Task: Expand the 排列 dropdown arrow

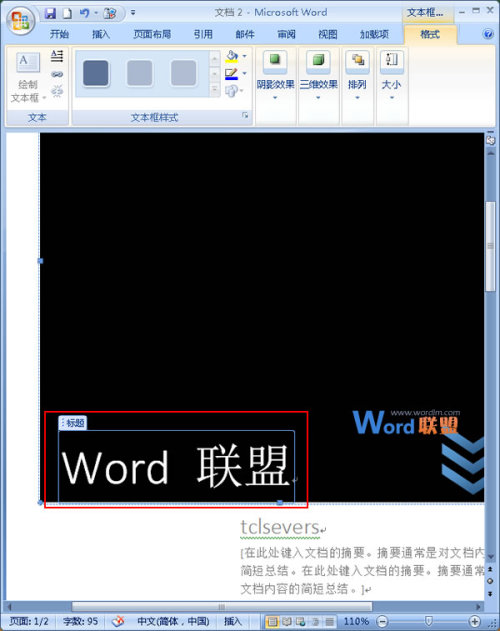Action: [x=357, y=98]
